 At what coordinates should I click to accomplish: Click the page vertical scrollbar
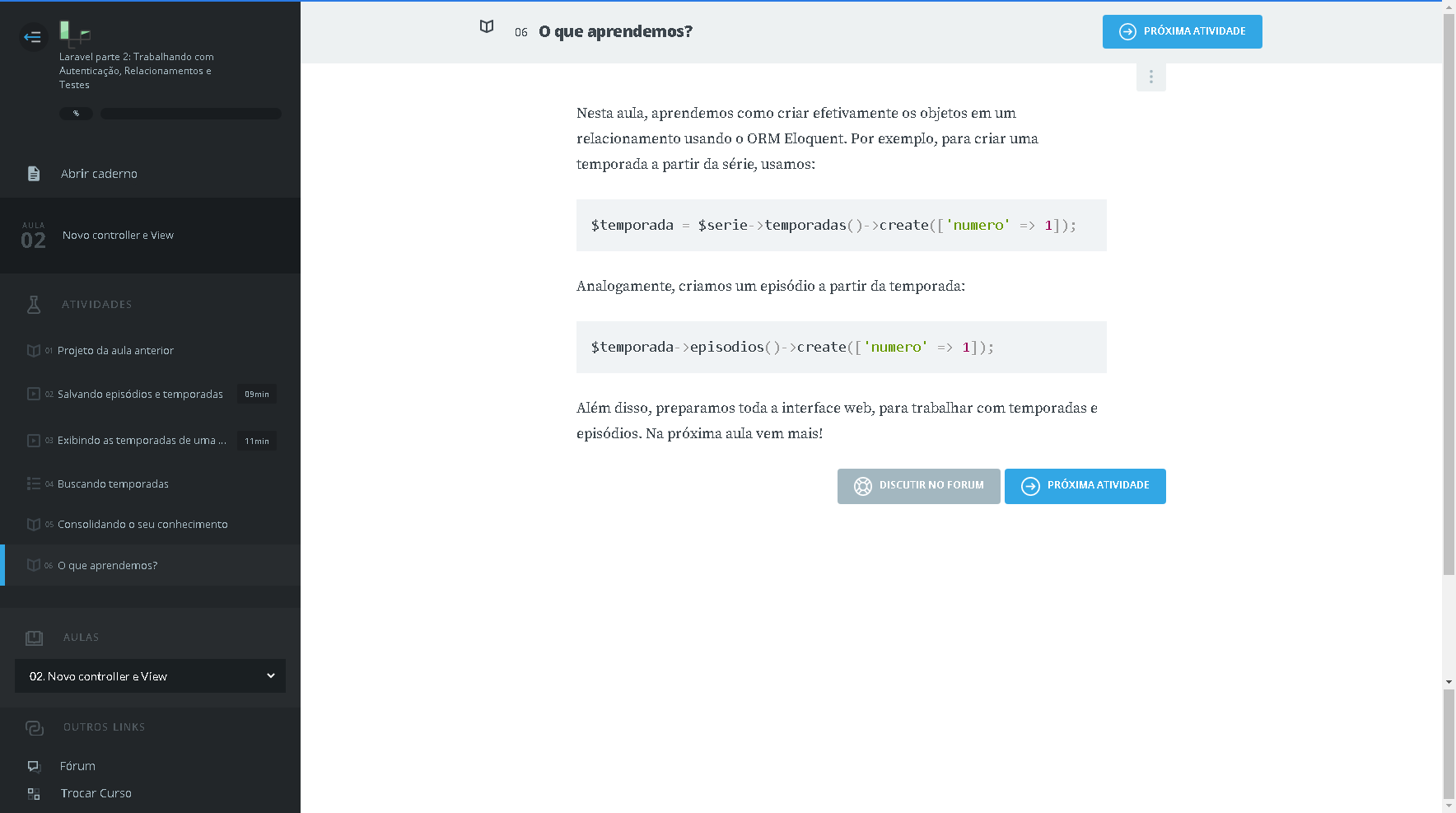click(1449, 329)
